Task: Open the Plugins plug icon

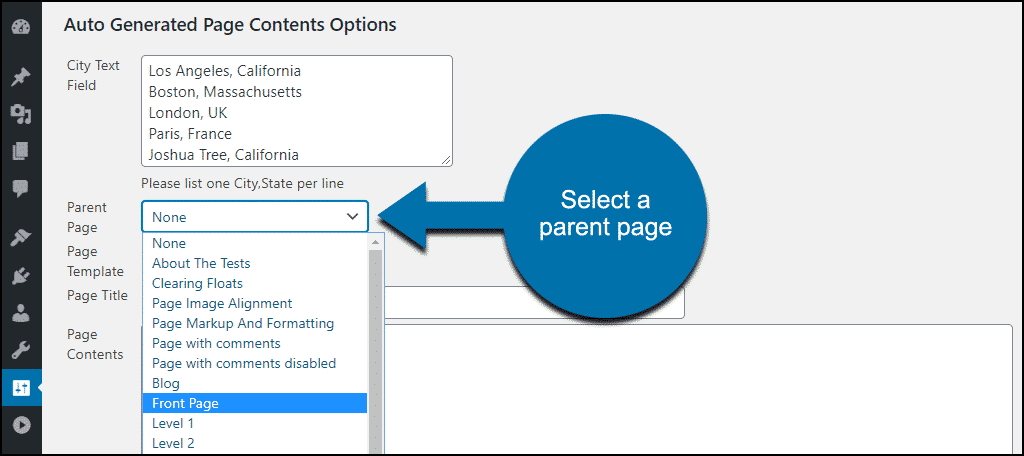Action: point(21,276)
